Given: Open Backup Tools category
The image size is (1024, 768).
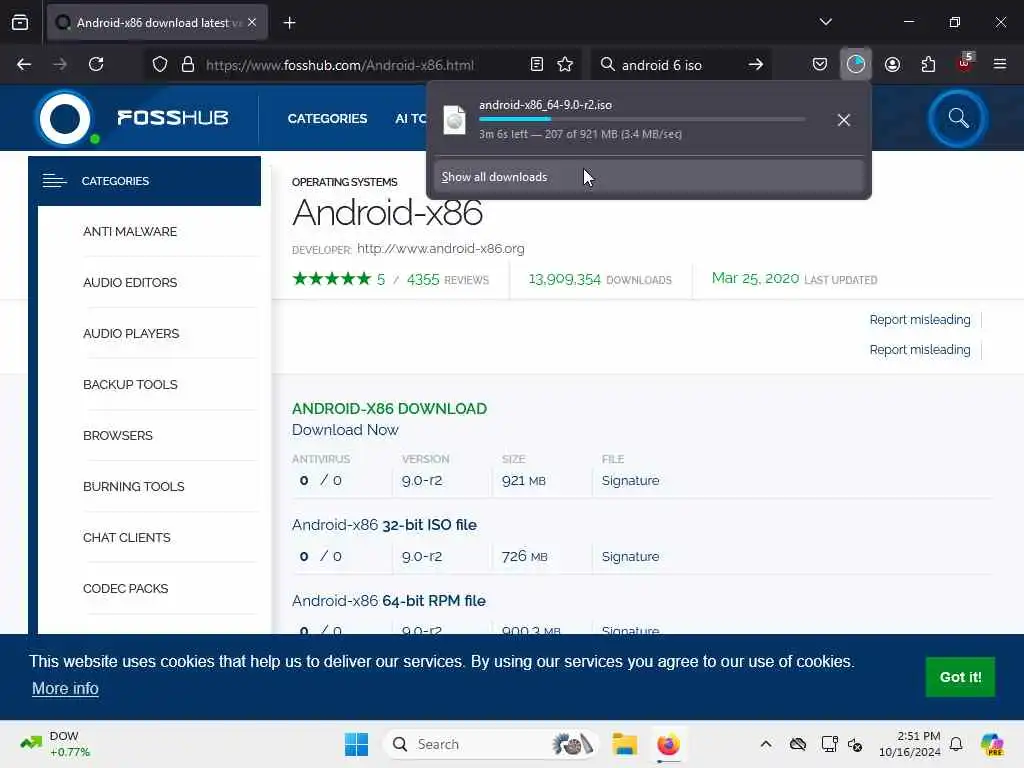Looking at the screenshot, I should coord(130,385).
